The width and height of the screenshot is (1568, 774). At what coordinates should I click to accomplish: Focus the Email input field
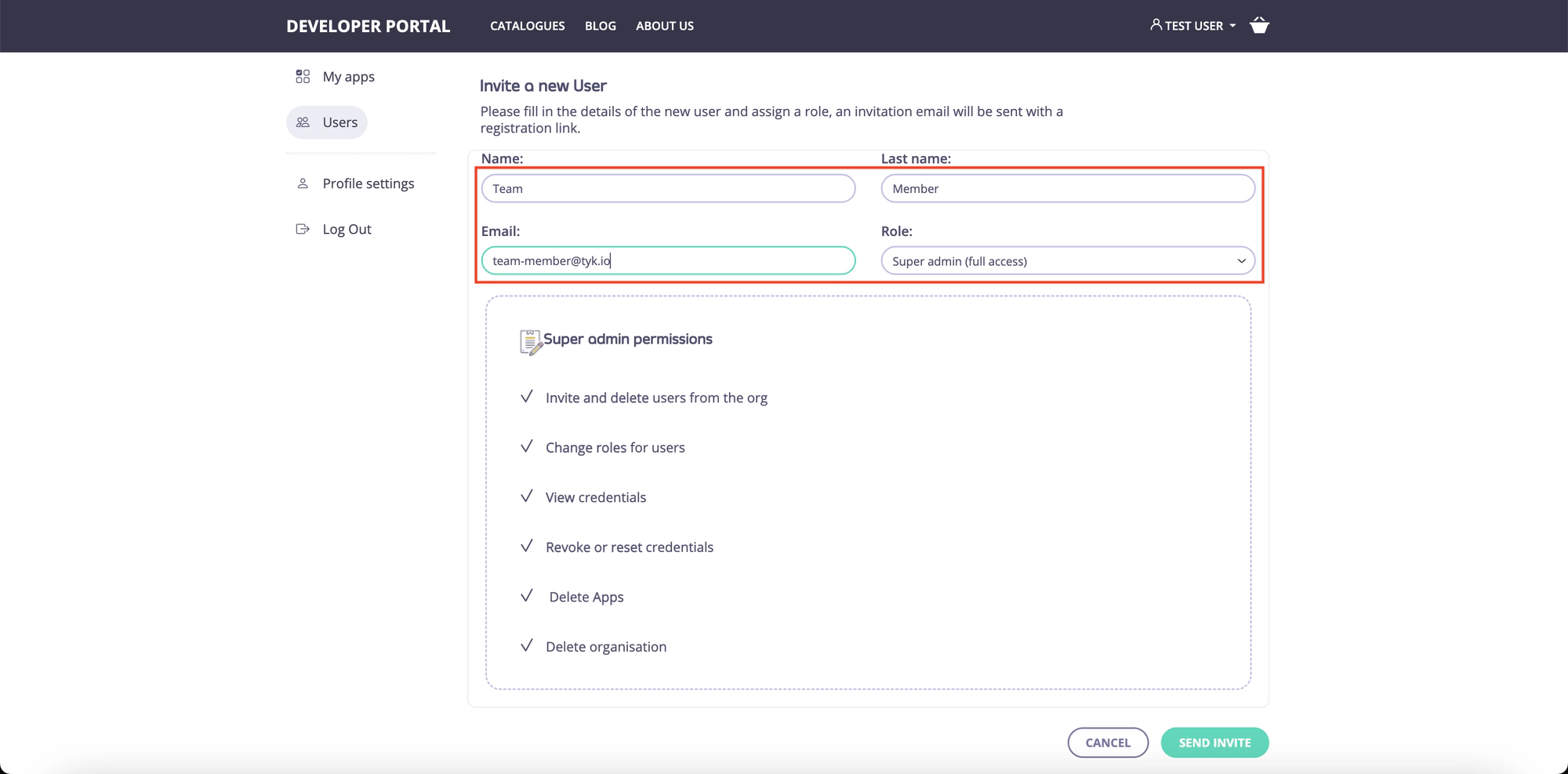coord(668,261)
